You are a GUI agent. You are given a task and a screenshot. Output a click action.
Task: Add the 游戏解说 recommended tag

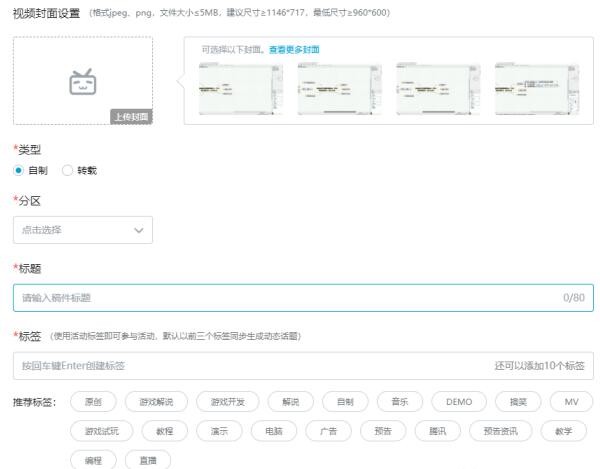click(156, 402)
